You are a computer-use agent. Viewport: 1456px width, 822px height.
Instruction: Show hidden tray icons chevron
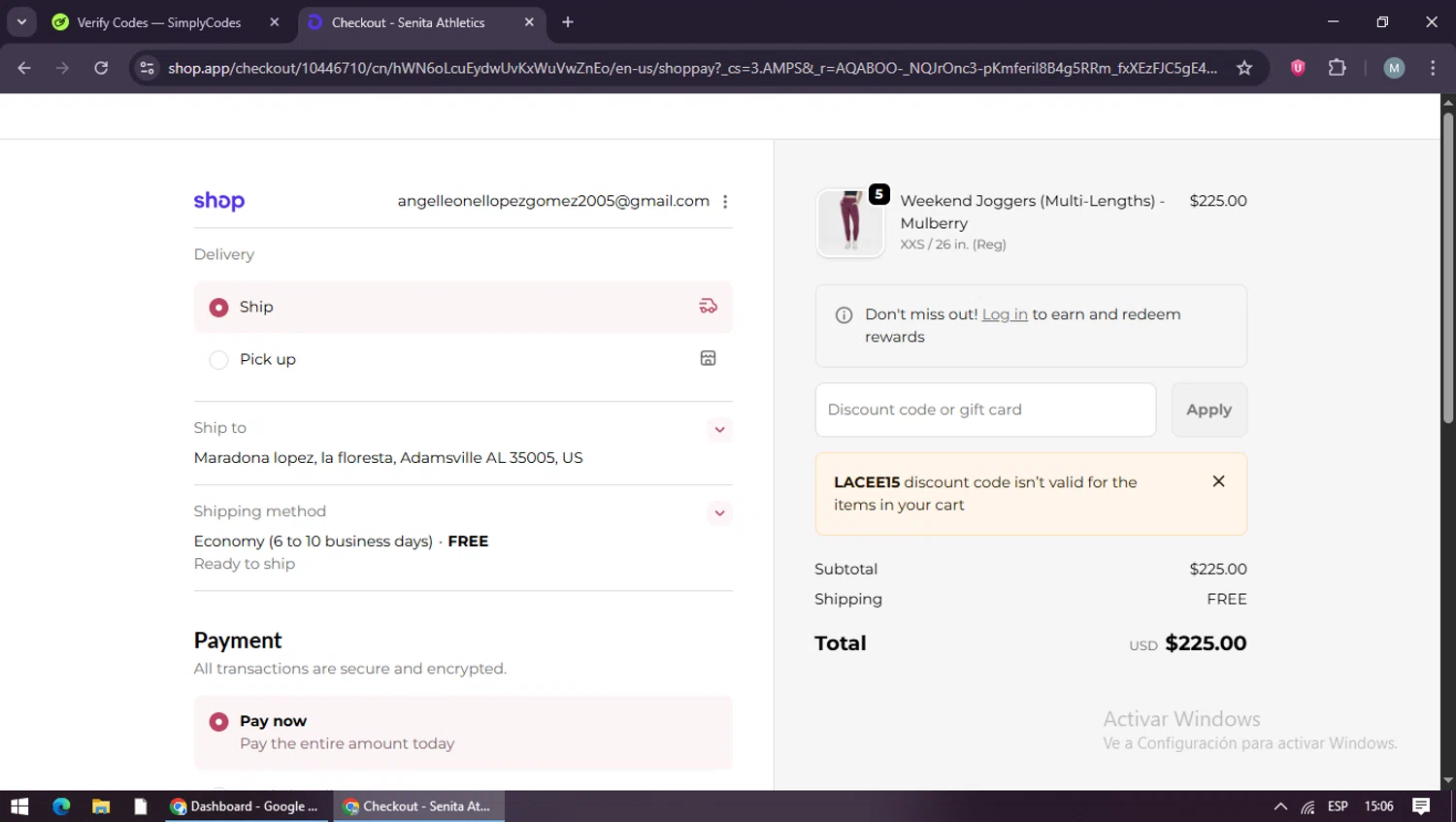click(1280, 806)
